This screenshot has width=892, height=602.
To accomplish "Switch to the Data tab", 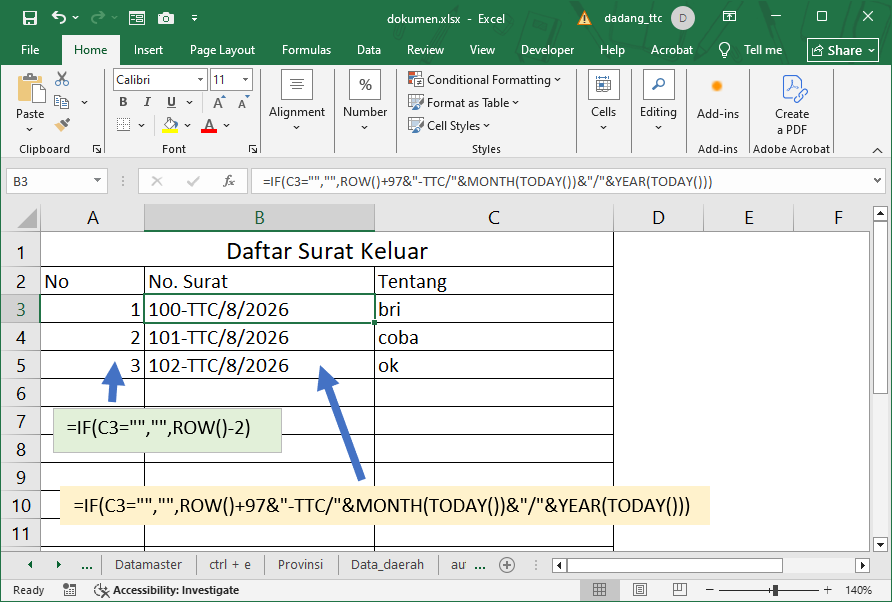I will 369,50.
